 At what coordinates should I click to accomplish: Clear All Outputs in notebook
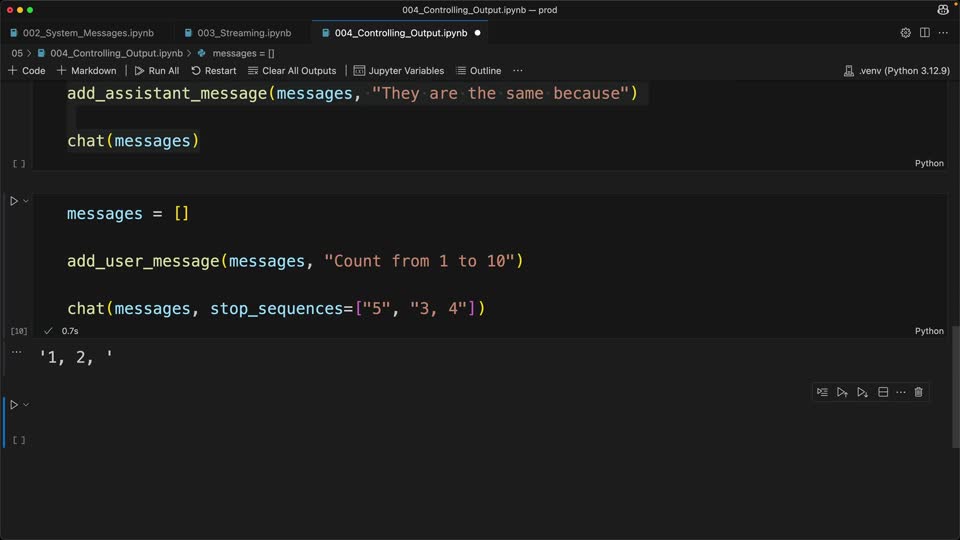click(292, 70)
